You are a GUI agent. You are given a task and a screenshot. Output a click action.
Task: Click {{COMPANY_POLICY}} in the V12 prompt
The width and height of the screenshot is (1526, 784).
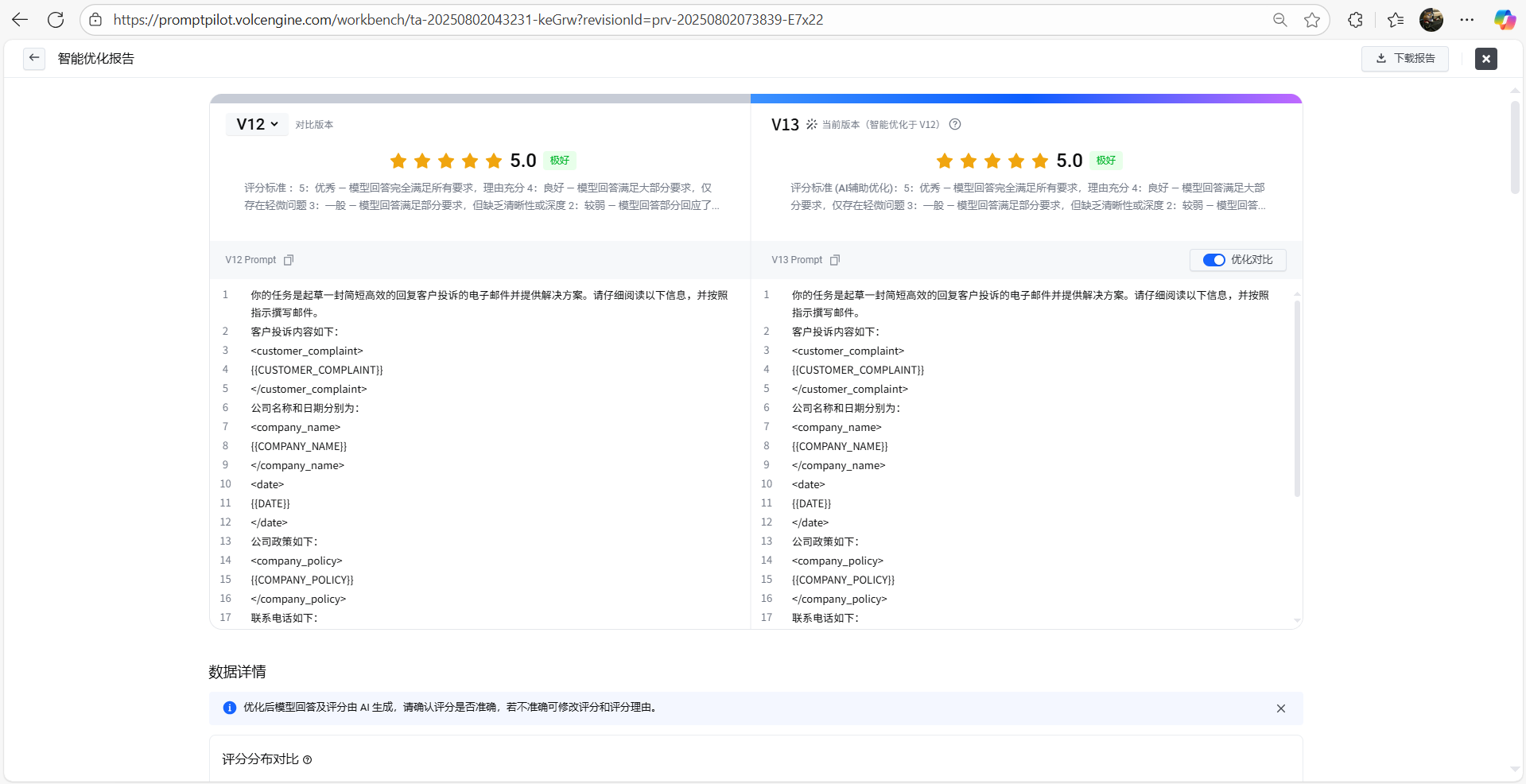pyautogui.click(x=302, y=580)
